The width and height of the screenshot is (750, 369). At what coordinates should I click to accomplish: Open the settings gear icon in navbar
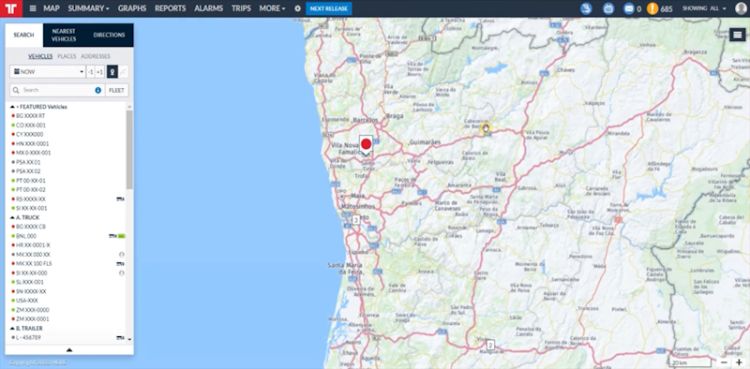tap(298, 9)
